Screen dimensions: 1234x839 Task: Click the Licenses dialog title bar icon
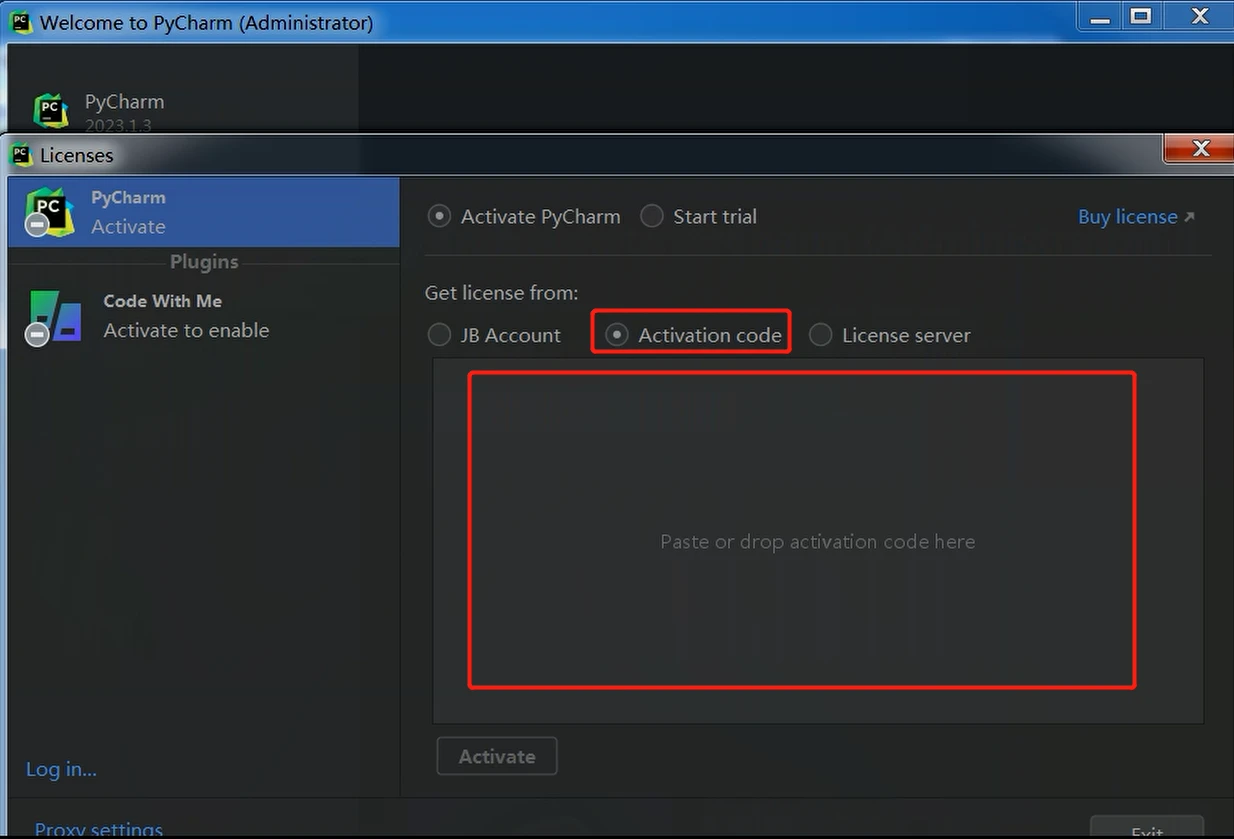click(20, 155)
